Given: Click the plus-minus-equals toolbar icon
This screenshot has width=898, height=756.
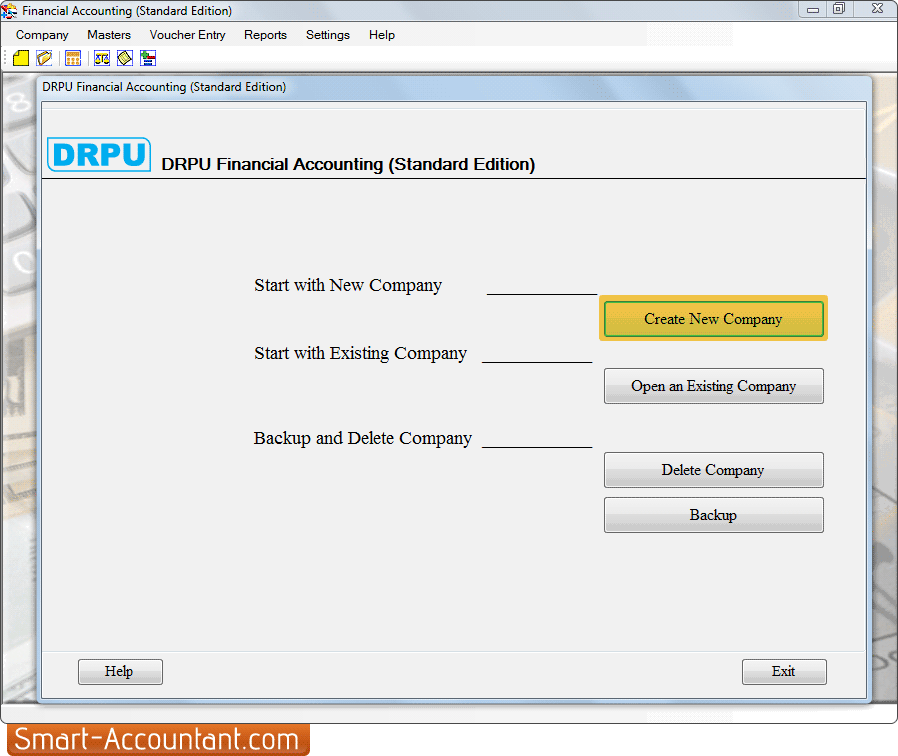Looking at the screenshot, I should click(x=148, y=58).
